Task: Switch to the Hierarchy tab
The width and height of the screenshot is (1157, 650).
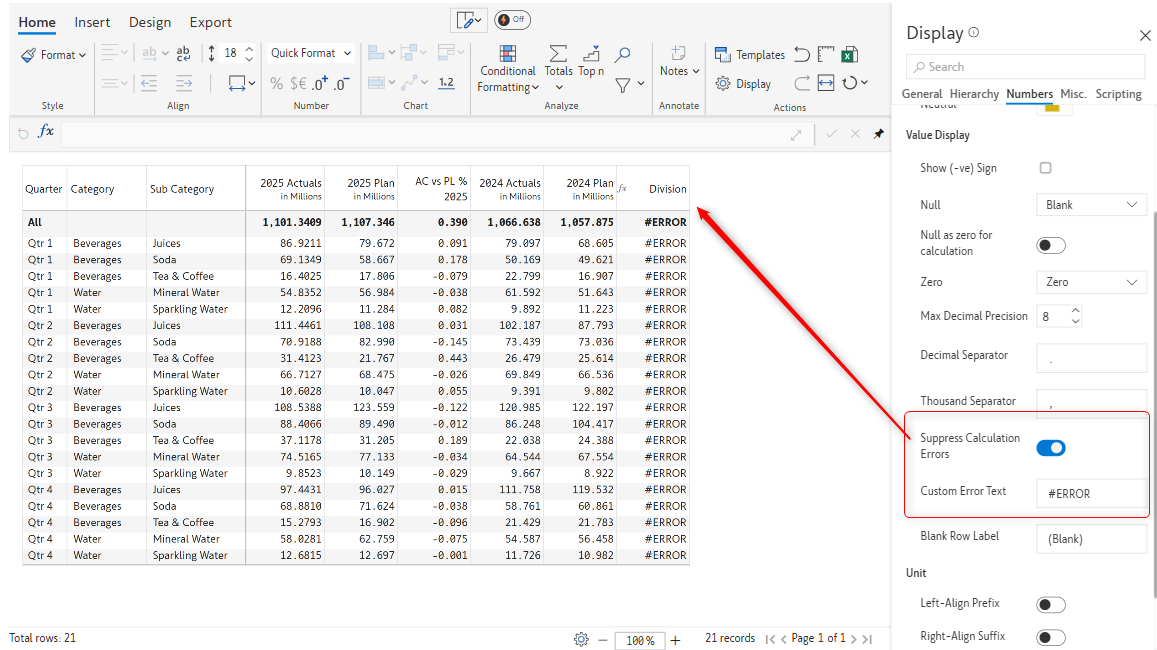Action: point(974,94)
